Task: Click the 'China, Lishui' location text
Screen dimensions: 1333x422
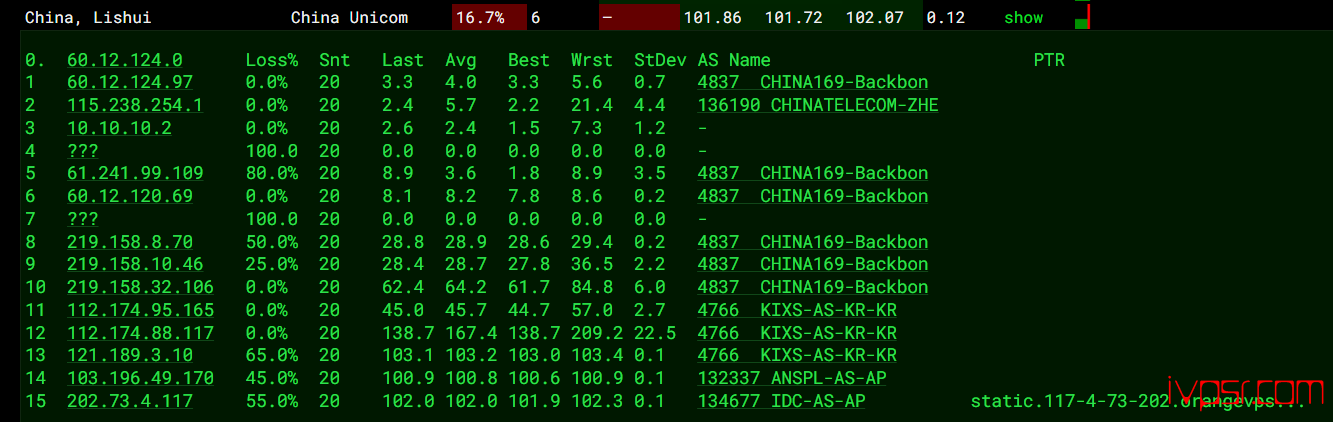Action: 88,18
